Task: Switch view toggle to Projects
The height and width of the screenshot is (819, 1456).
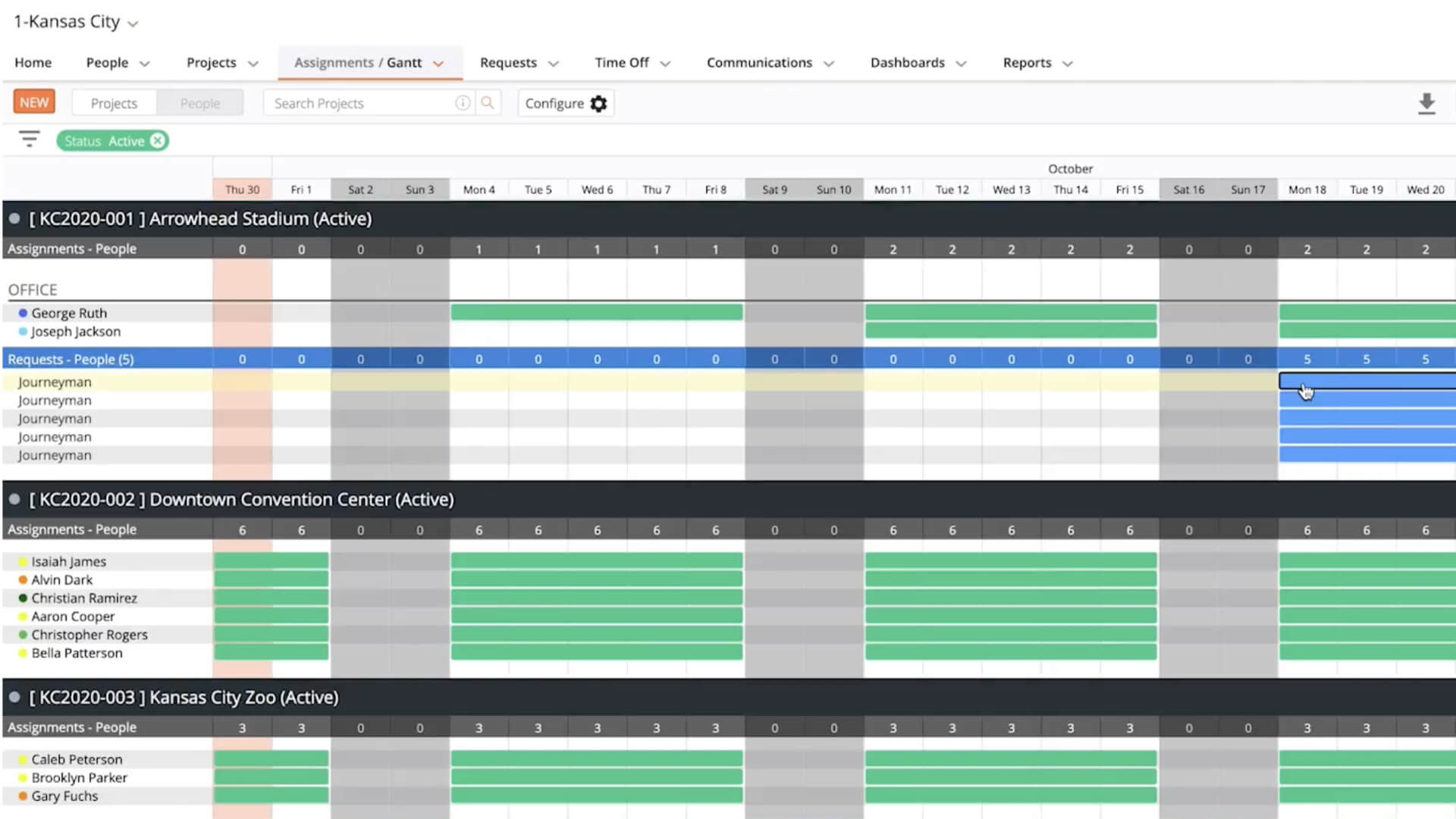Action: [114, 103]
